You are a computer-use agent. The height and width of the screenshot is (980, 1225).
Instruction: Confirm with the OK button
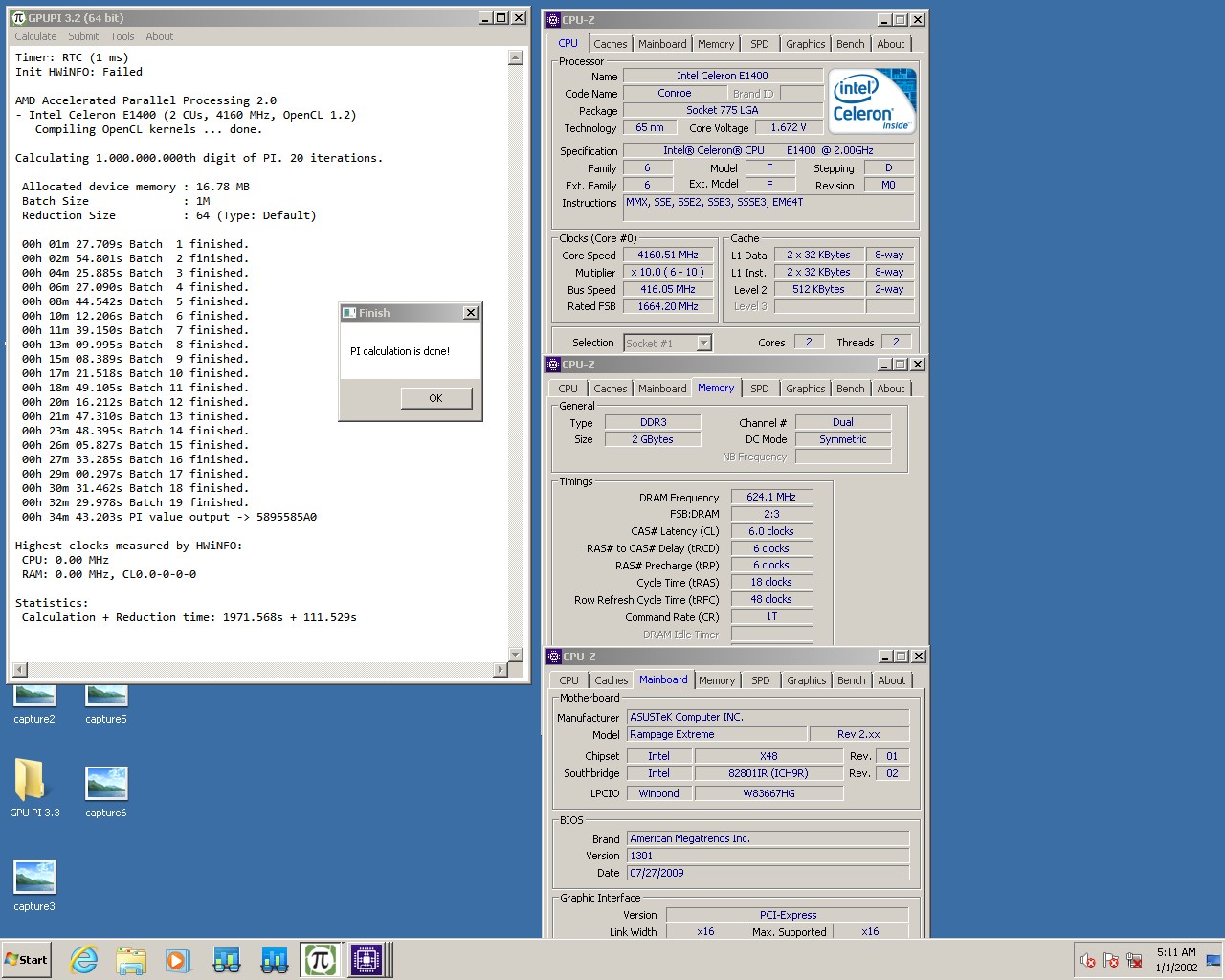[x=436, y=398]
